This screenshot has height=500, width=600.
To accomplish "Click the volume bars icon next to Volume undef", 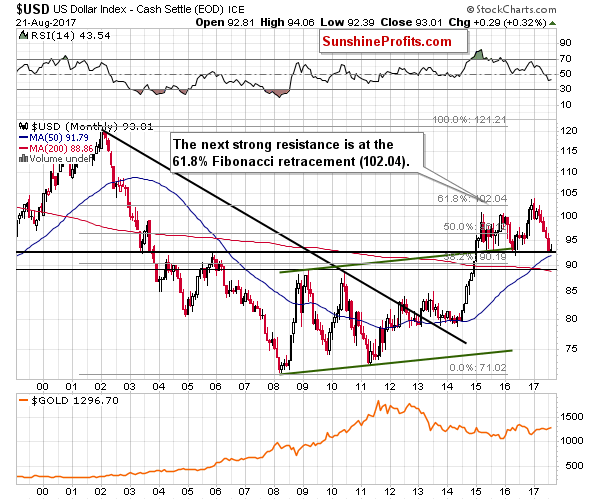I will click(x=23, y=158).
